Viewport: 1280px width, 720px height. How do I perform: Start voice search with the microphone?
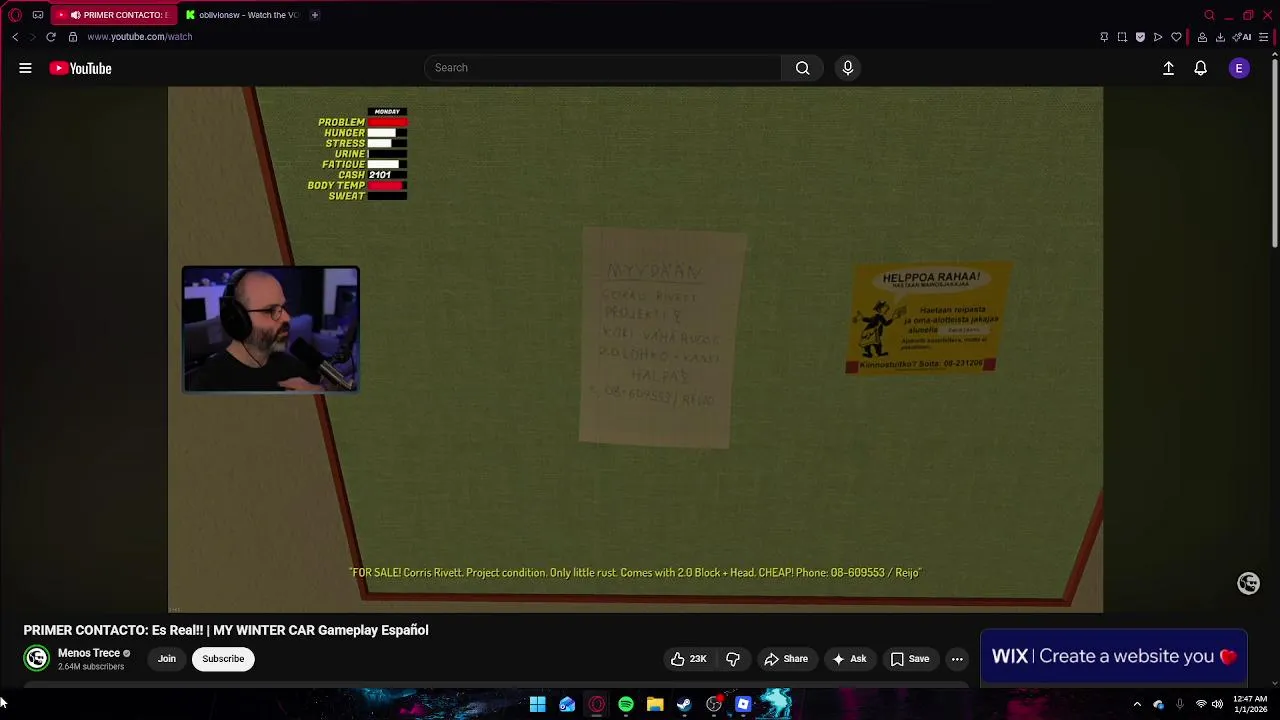848,68
